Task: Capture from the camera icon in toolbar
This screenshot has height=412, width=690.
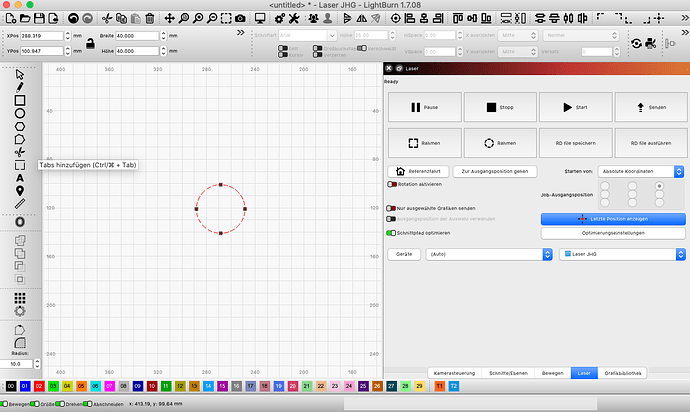Action: pos(240,18)
